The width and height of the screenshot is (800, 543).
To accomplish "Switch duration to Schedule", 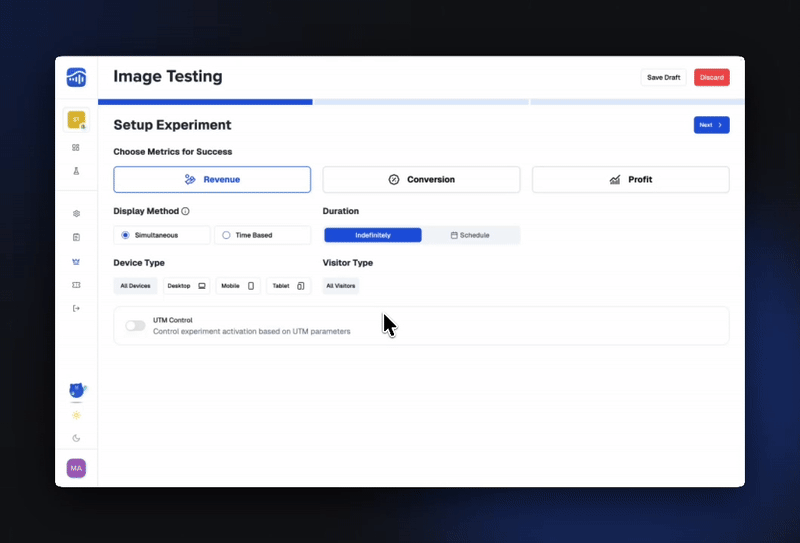I will coord(470,235).
